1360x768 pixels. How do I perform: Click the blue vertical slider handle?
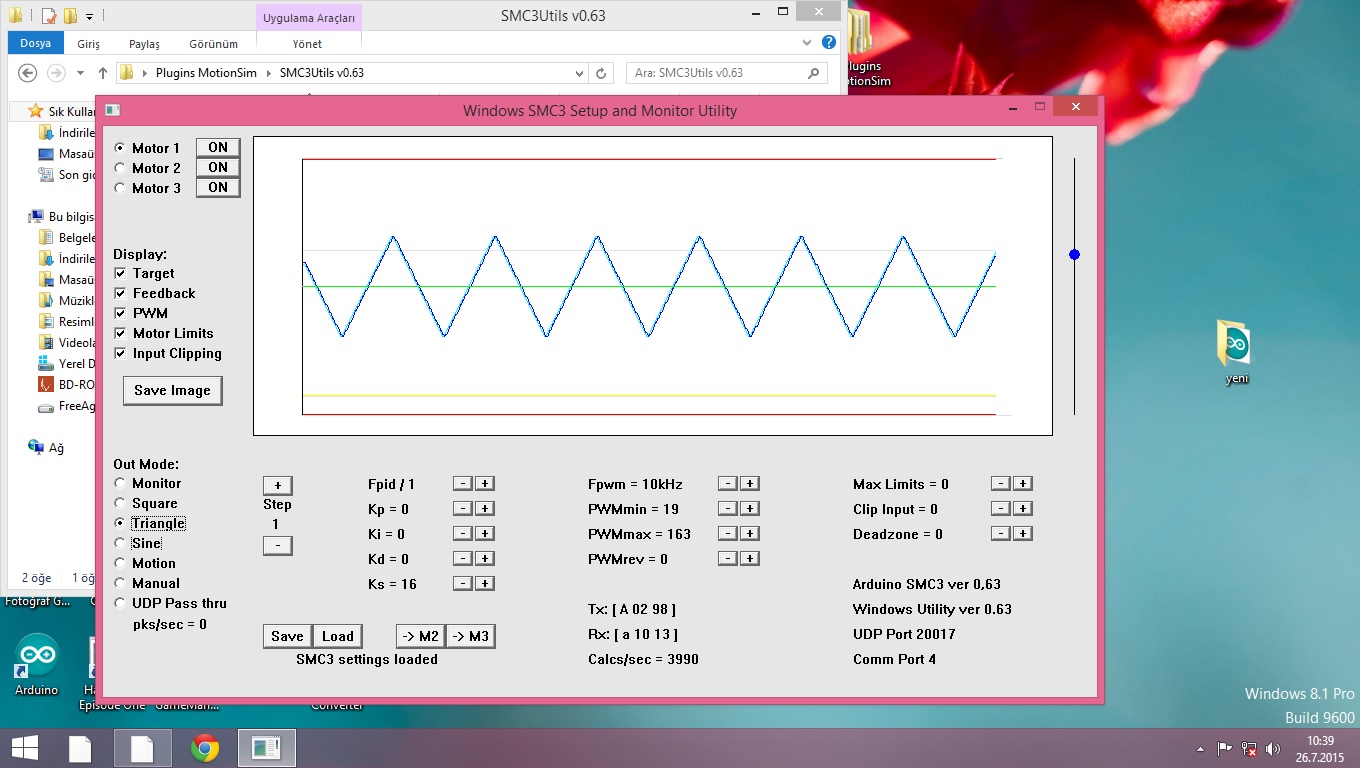[1074, 255]
